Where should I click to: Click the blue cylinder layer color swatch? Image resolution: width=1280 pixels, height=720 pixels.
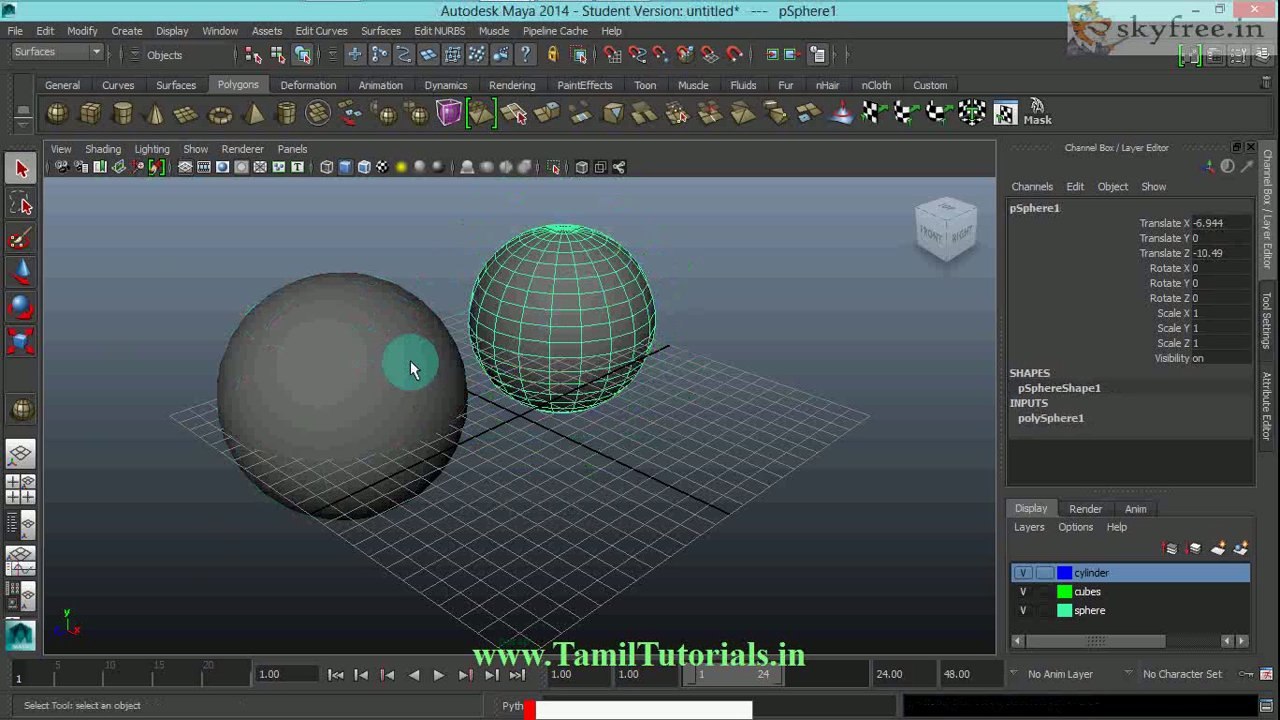[x=1064, y=573]
